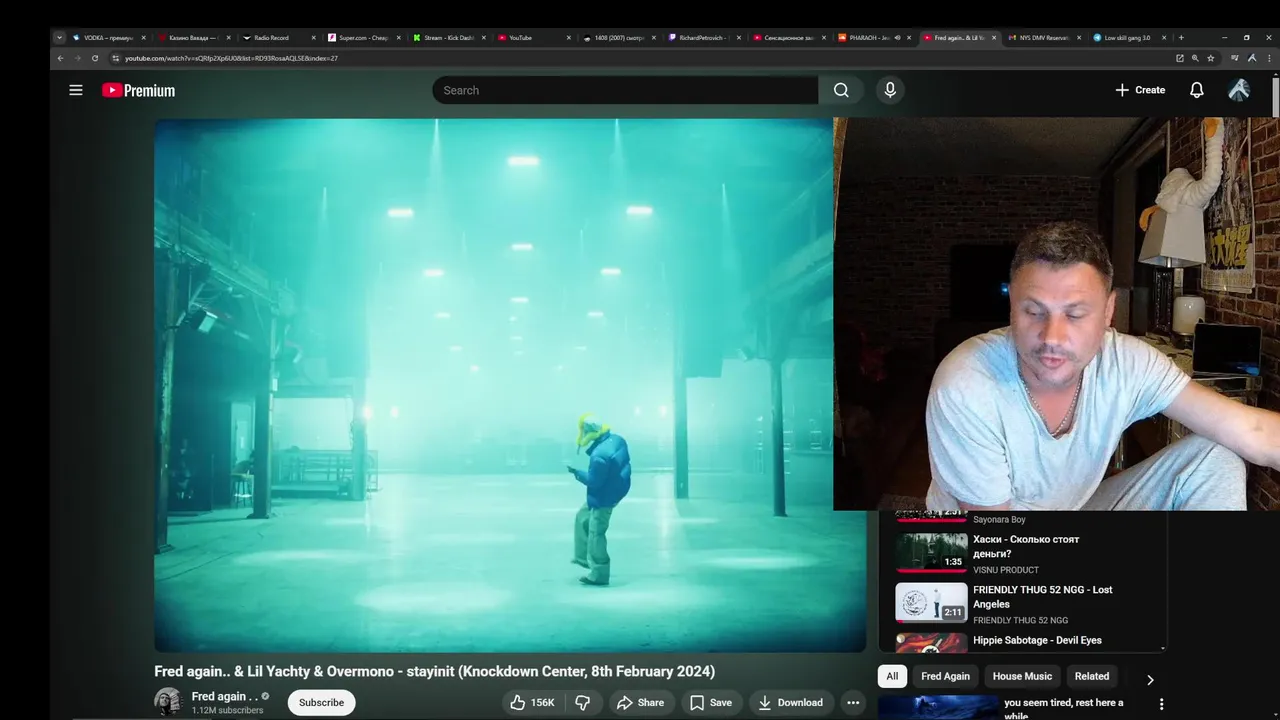The image size is (1280, 720).
Task: Click the browser address bar URL
Action: 231,58
